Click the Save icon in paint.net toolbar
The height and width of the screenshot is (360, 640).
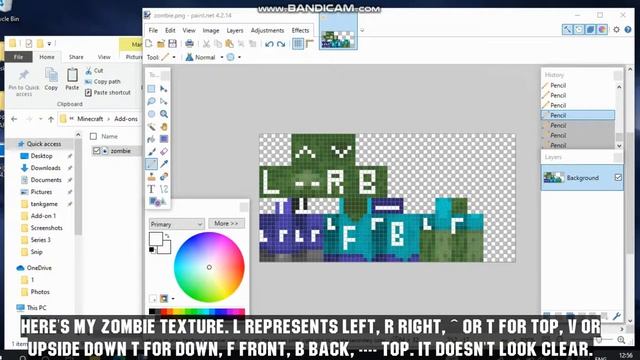coord(173,44)
